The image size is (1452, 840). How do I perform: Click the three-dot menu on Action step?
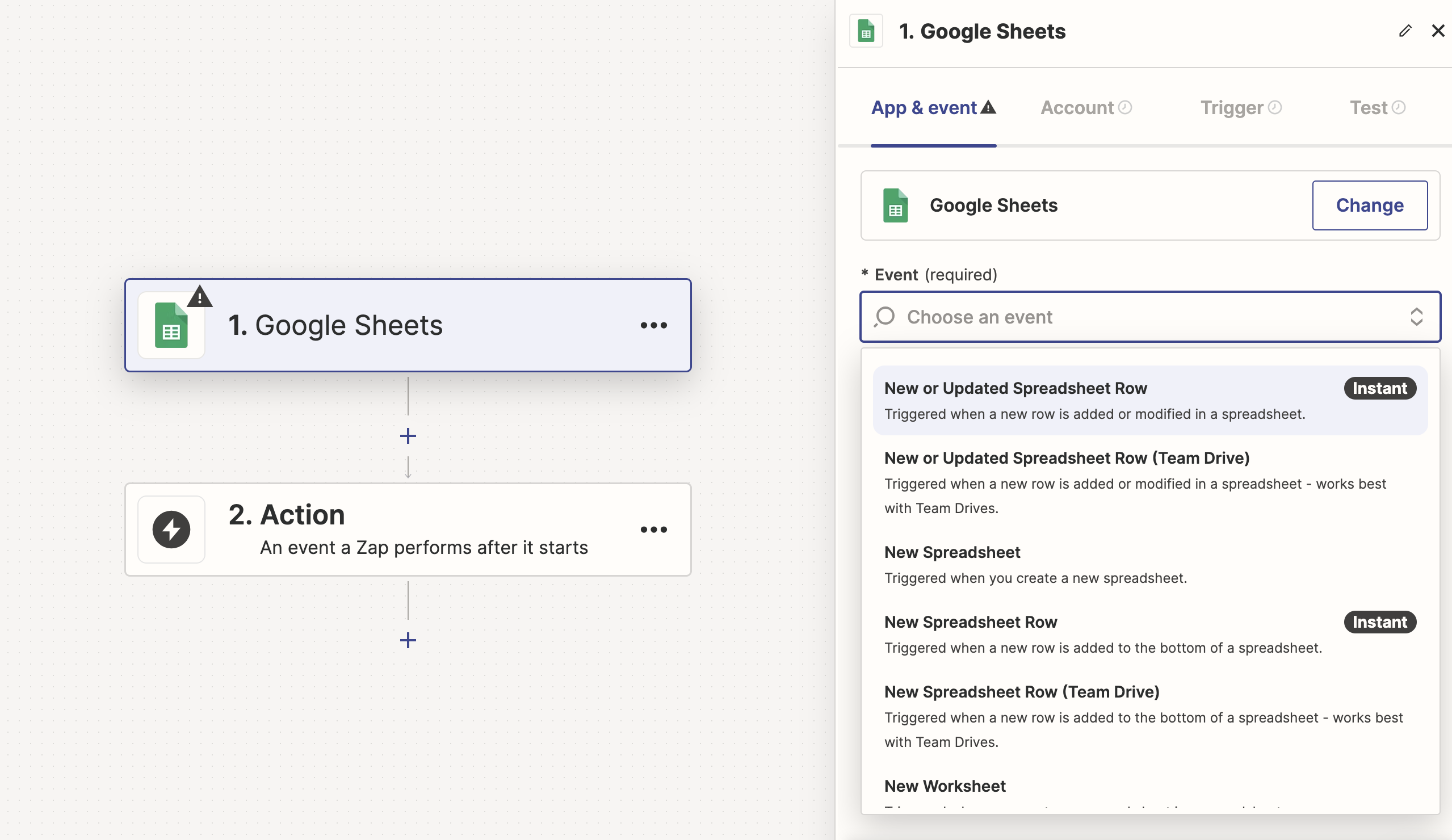click(x=655, y=528)
